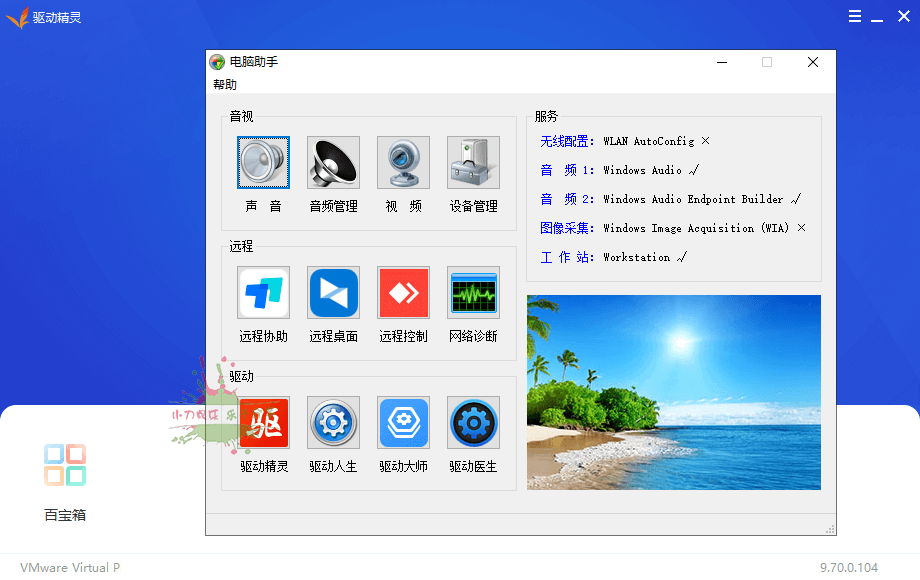Run 网络诊断 network diagnostics
Screen dimensions: 920x580
click(473, 293)
